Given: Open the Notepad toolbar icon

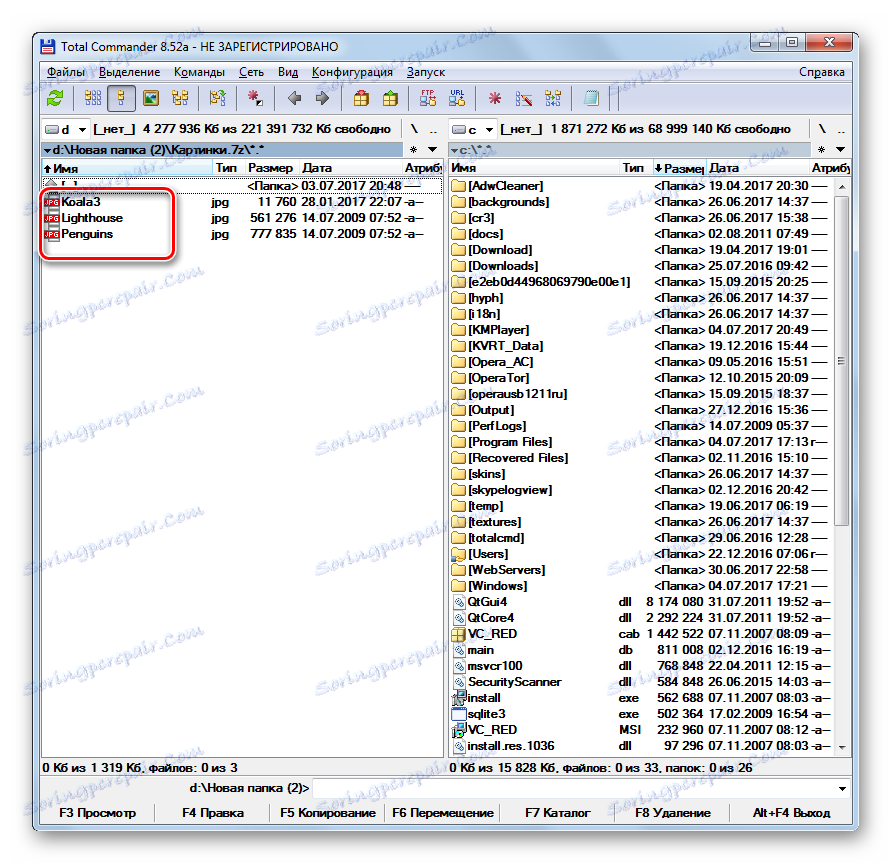Looking at the screenshot, I should pyautogui.click(x=591, y=98).
